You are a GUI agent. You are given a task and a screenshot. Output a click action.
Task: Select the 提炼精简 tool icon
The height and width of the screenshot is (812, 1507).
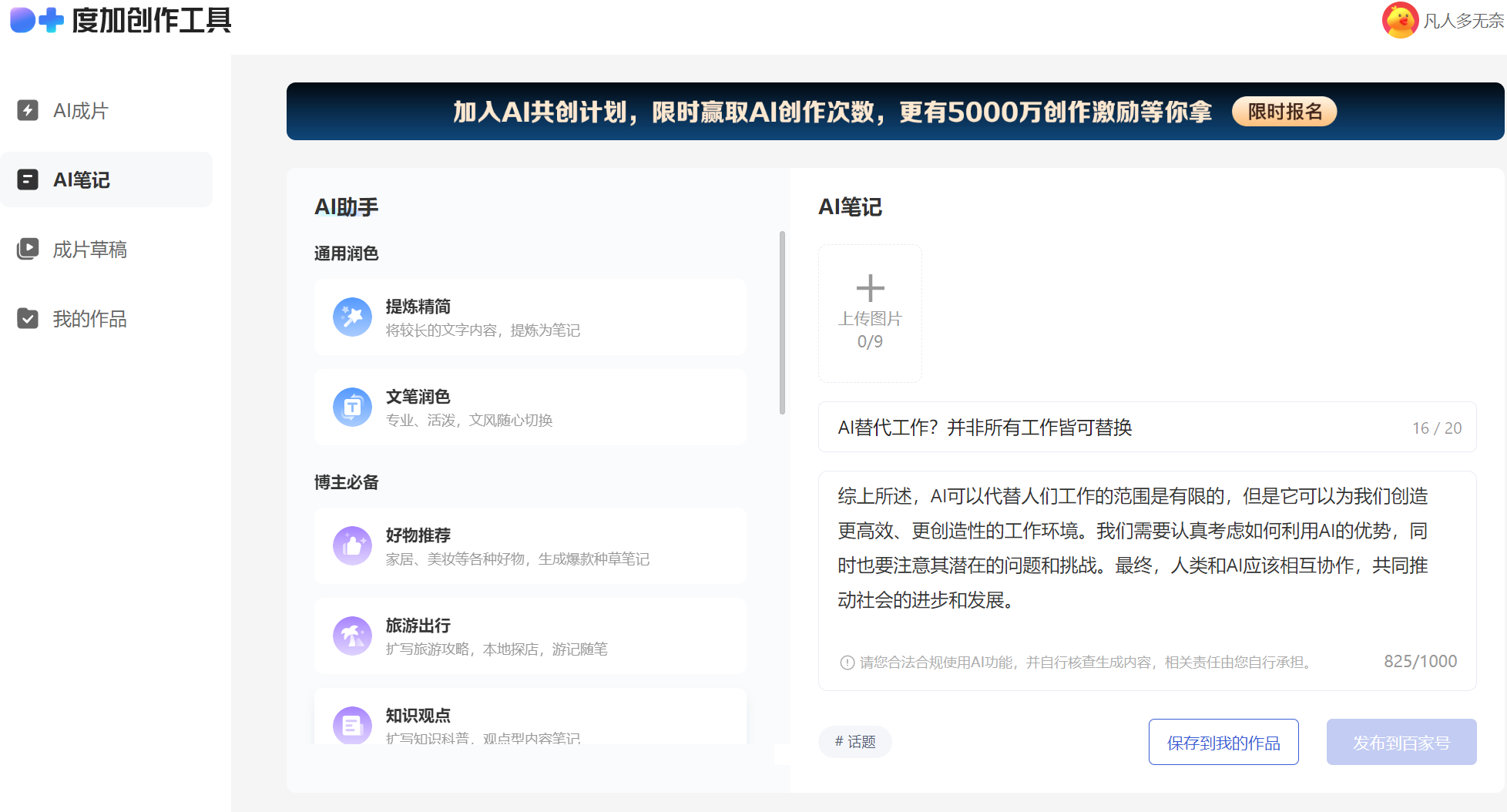point(352,317)
